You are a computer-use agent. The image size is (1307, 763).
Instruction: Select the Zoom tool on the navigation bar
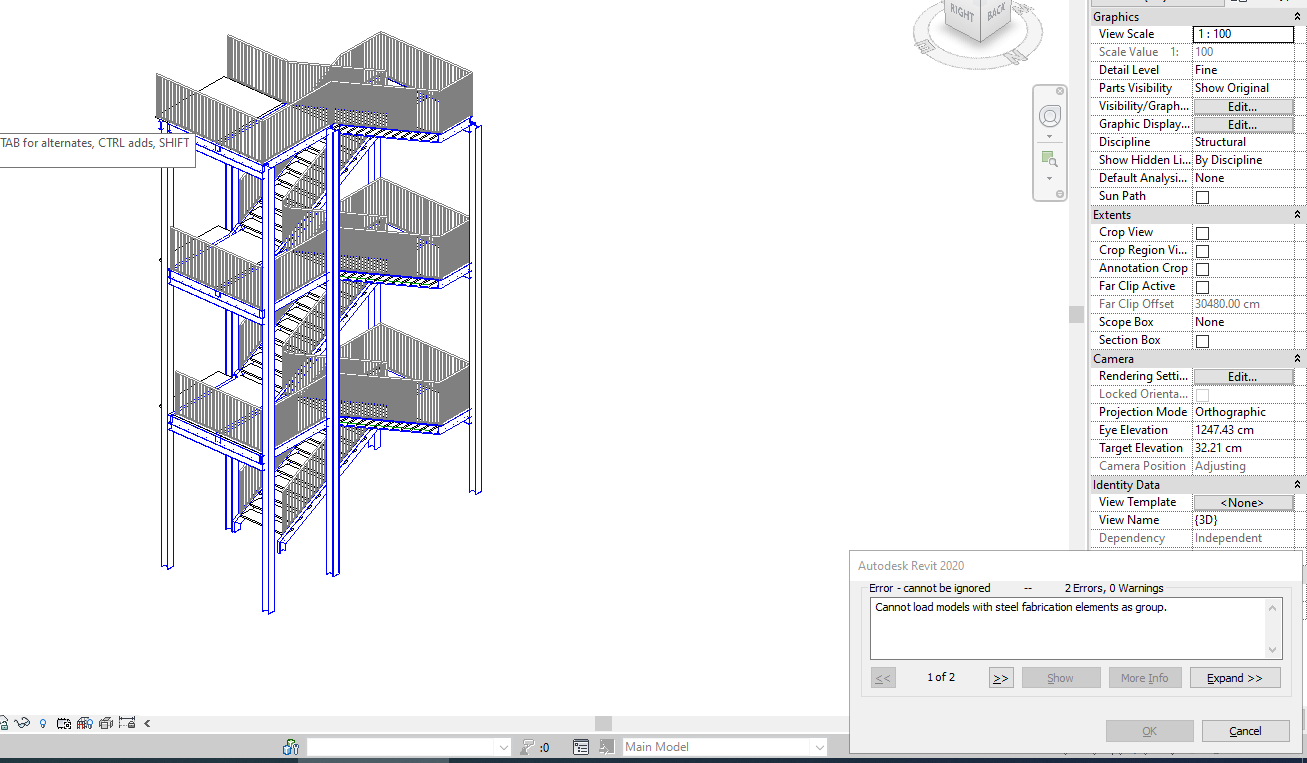pos(1048,158)
